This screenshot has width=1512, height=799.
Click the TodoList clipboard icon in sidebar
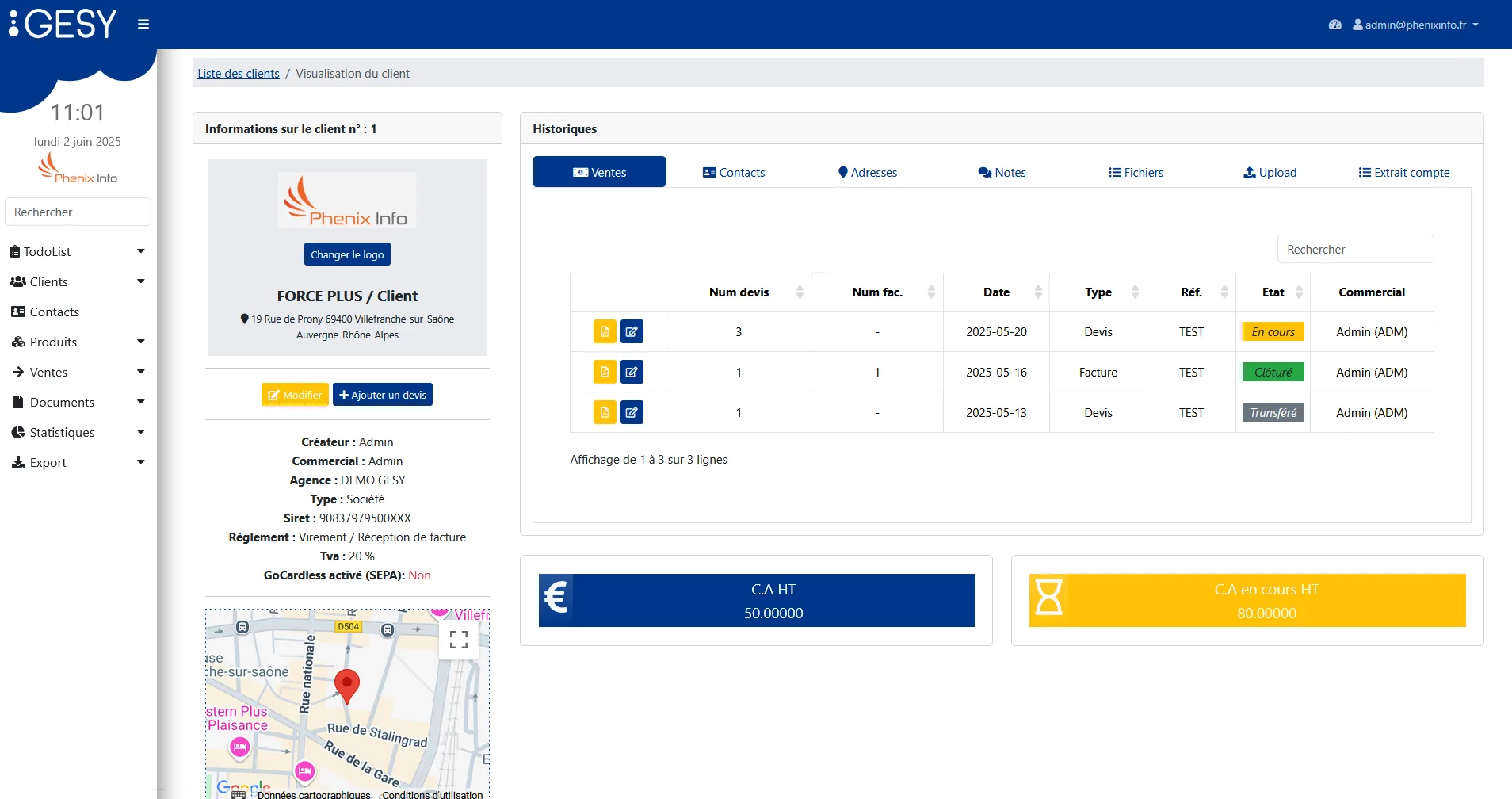coord(15,251)
